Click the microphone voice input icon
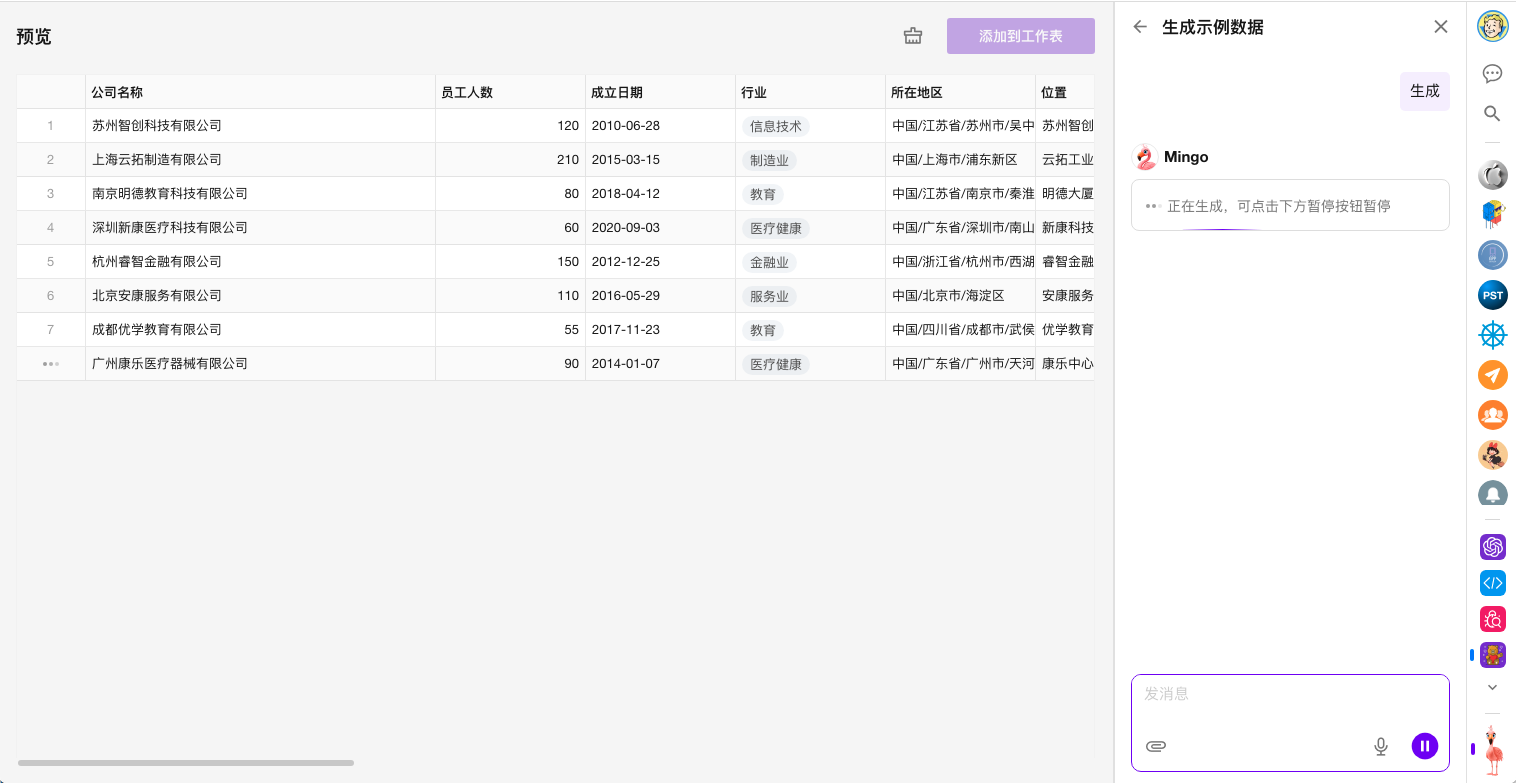The width and height of the screenshot is (1516, 783). pyautogui.click(x=1381, y=746)
